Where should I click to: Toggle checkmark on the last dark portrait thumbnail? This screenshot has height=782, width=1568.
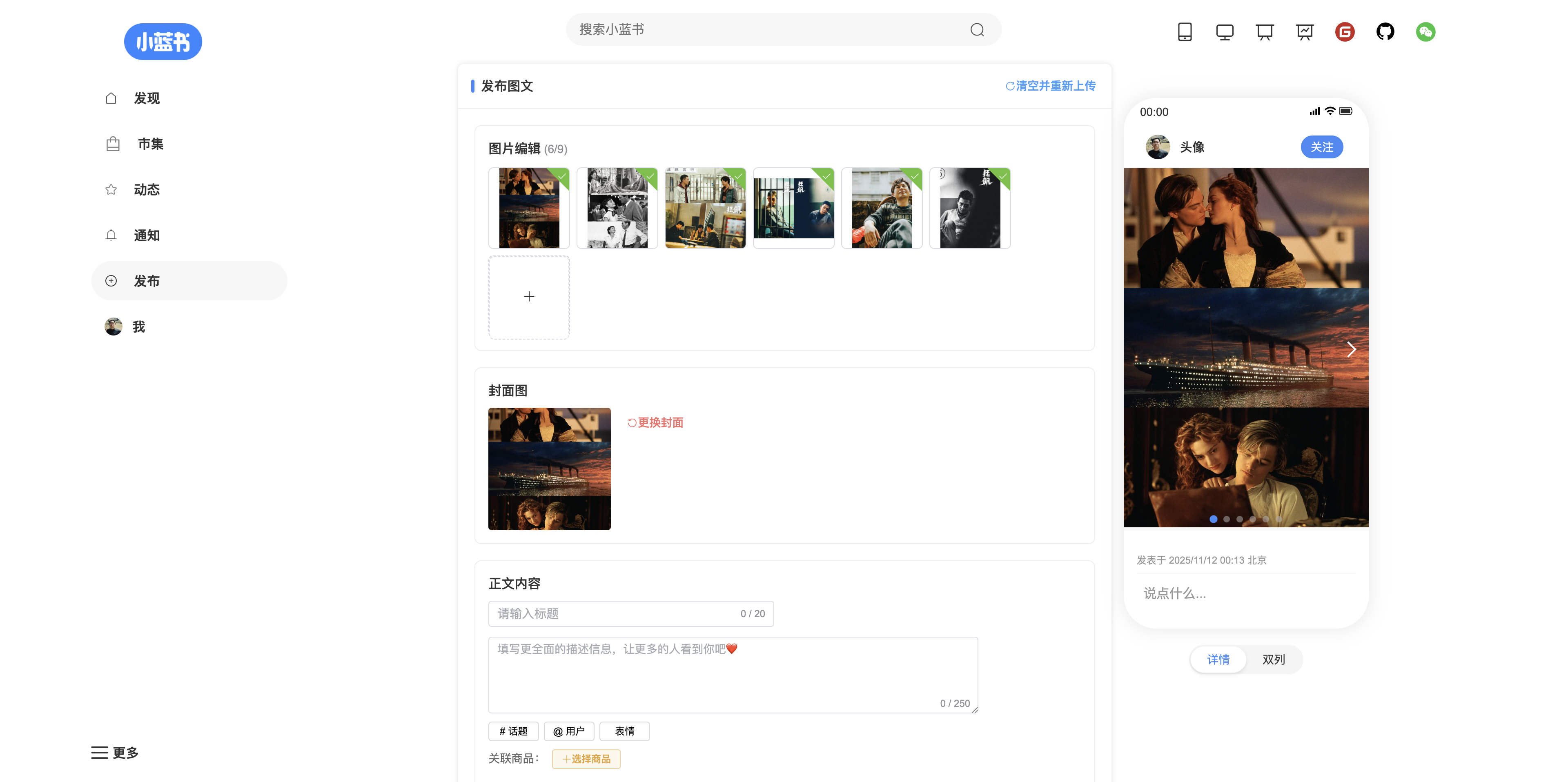click(1002, 176)
